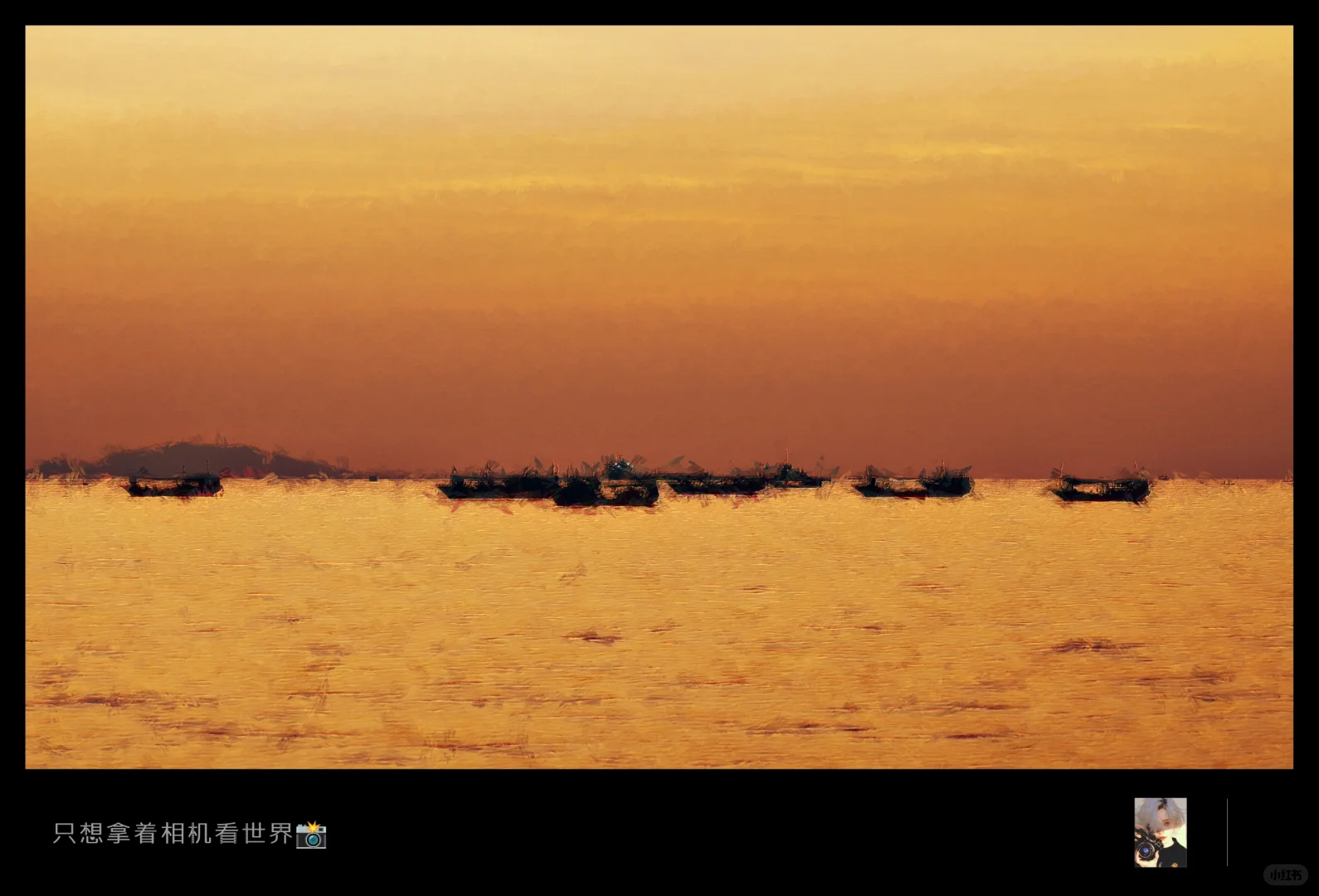This screenshot has height=896, width=1319.
Task: Click the camera emoji after the caption
Action: tap(311, 834)
